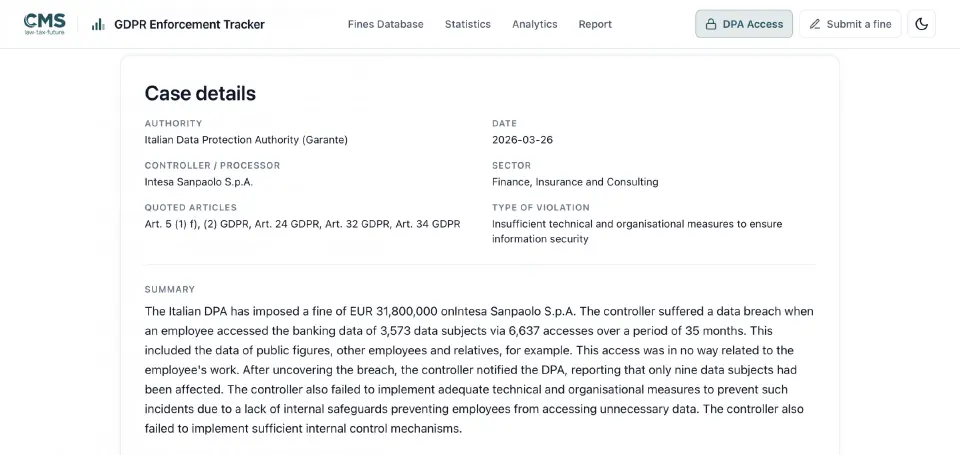960x455 pixels.
Task: Click the CMS law-tax-future logo
Action: click(x=44, y=24)
